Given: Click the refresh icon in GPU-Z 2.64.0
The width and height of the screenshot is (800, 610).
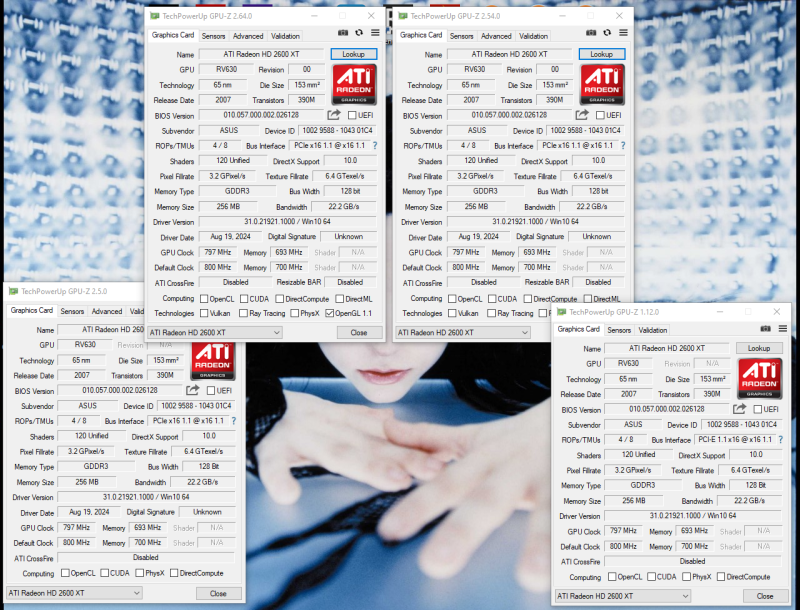Looking at the screenshot, I should click(359, 33).
